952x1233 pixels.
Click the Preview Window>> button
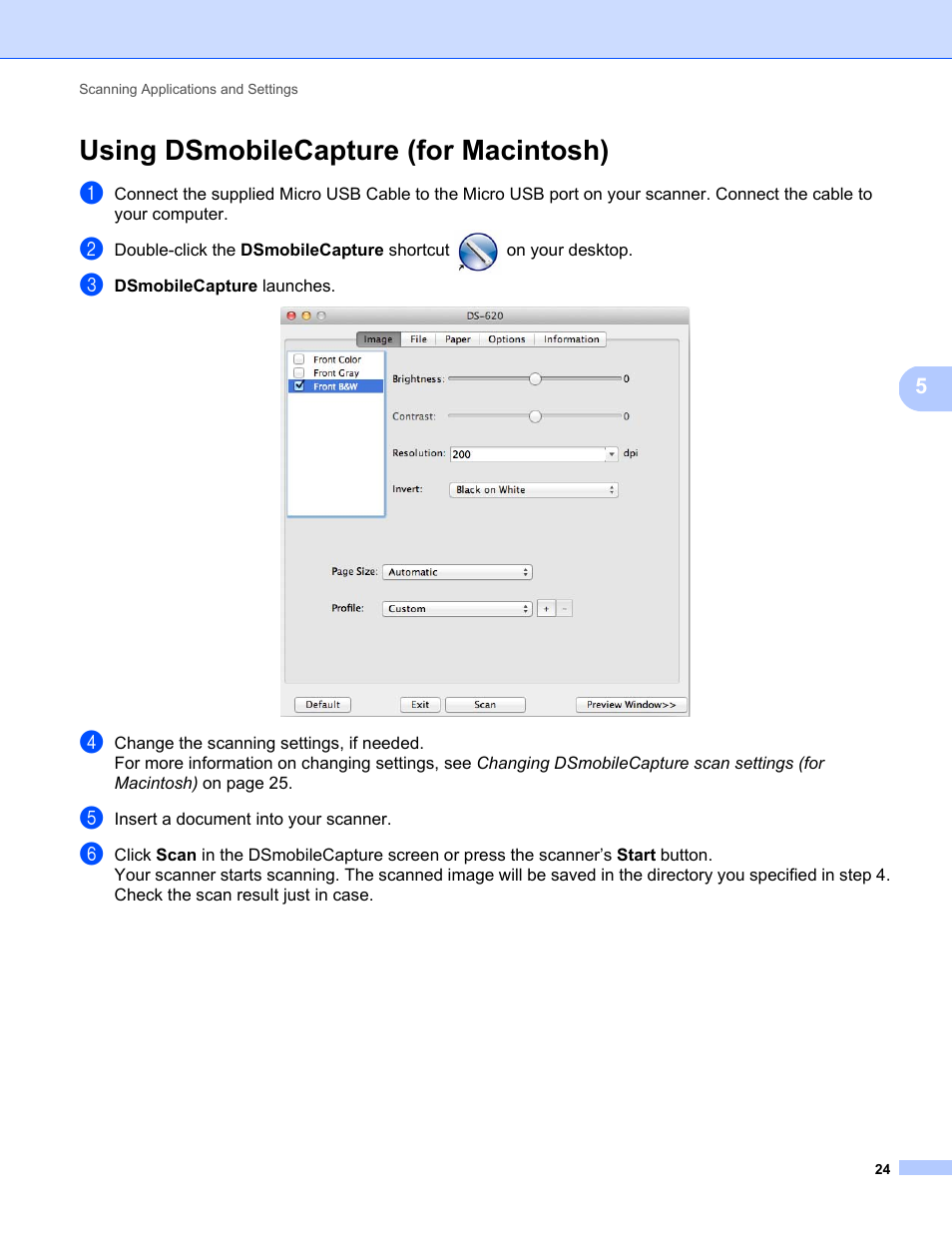[631, 705]
